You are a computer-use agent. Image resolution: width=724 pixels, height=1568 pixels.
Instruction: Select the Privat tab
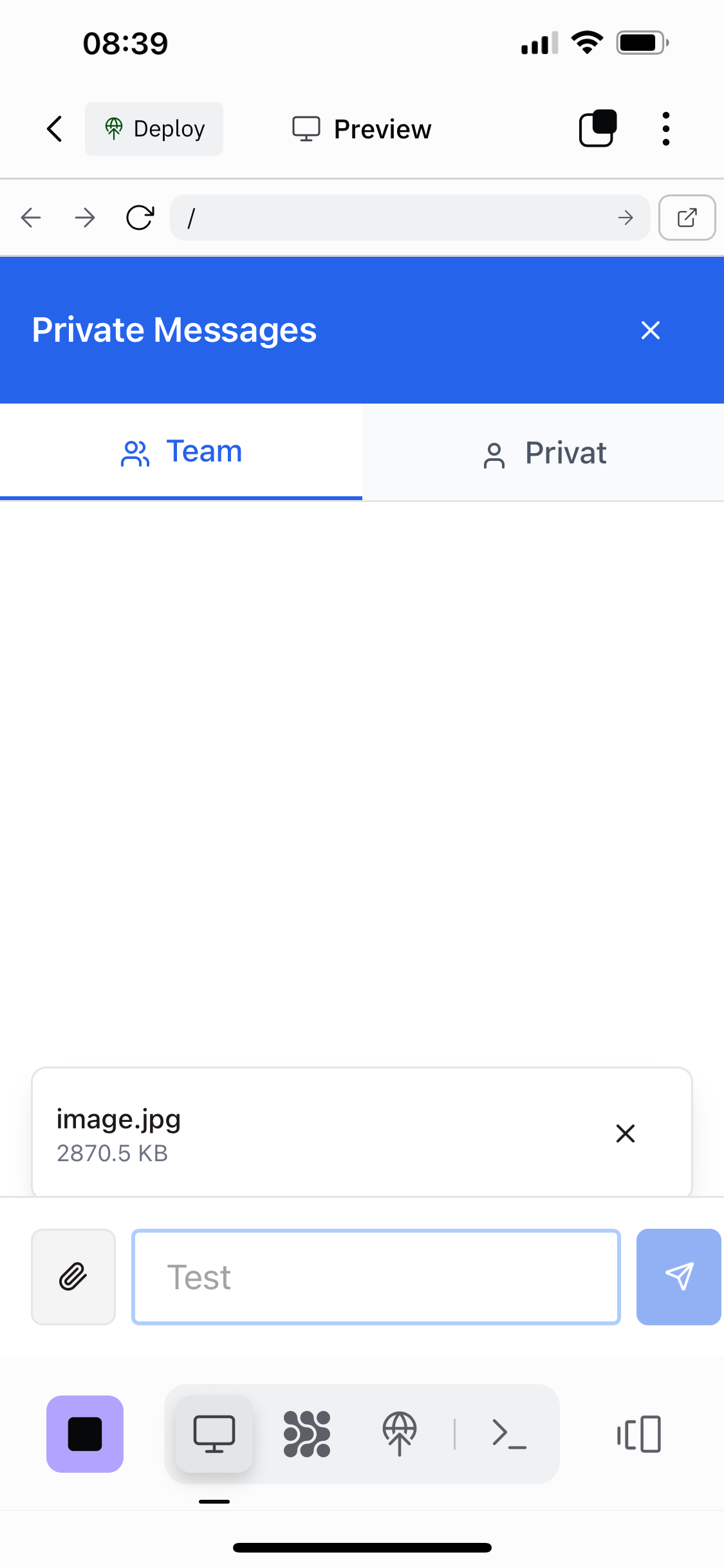point(544,453)
